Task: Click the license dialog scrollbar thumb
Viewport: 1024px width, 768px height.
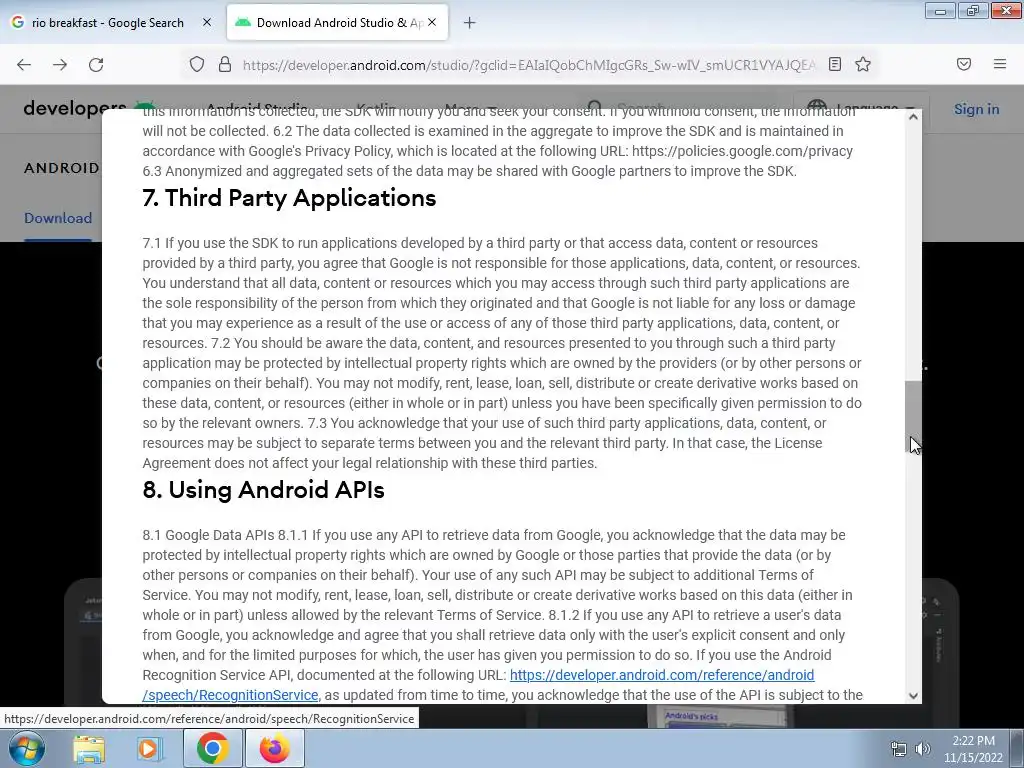Action: tap(913, 417)
